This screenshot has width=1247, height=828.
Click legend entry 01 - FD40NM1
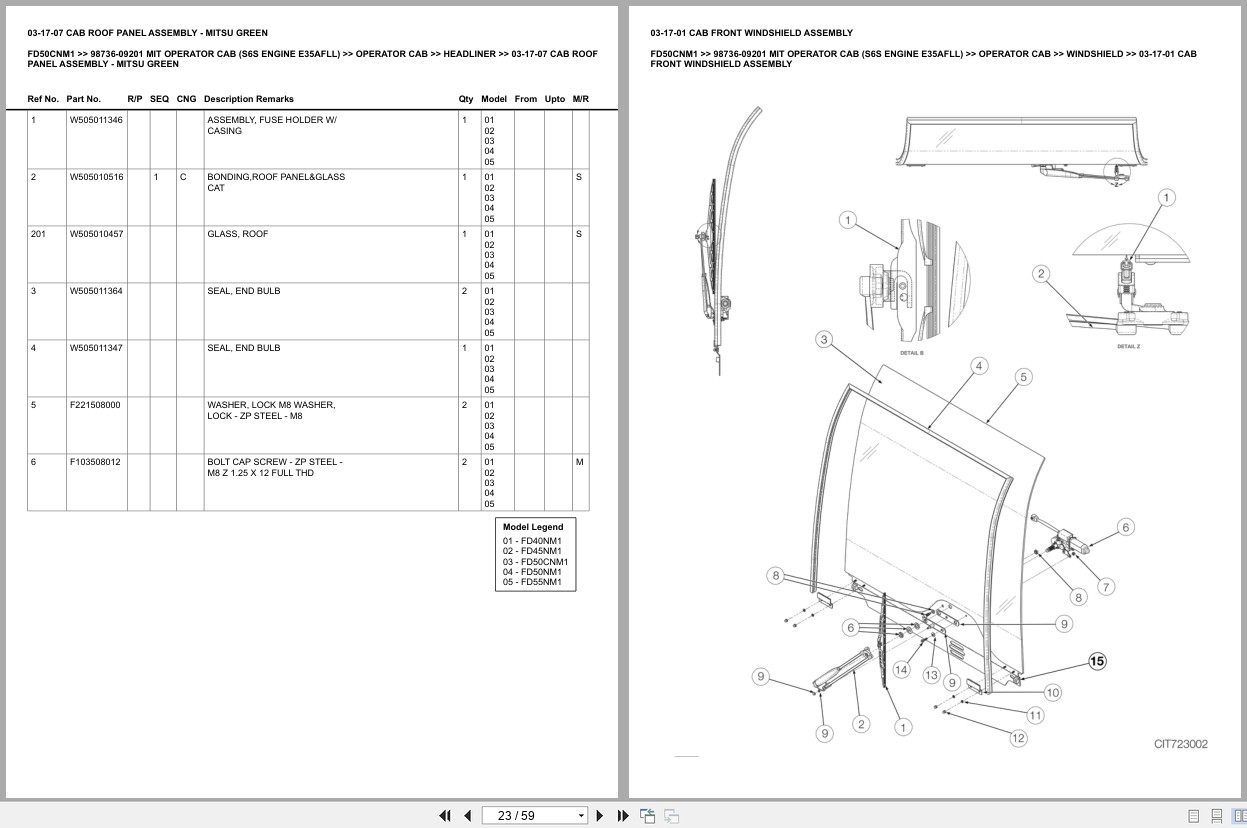click(532, 541)
